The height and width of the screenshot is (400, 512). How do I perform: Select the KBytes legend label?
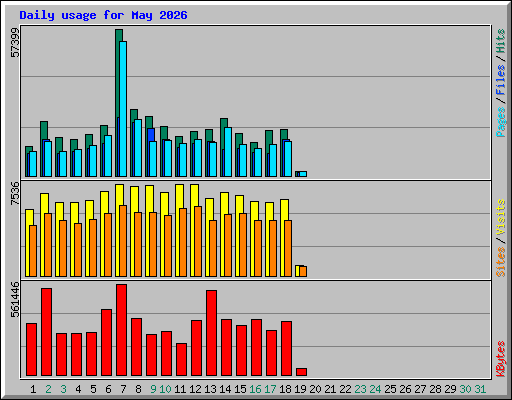tap(501, 359)
